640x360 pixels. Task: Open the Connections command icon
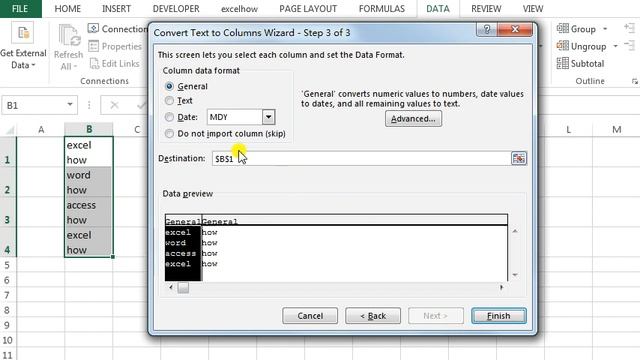pyautogui.click(x=93, y=28)
